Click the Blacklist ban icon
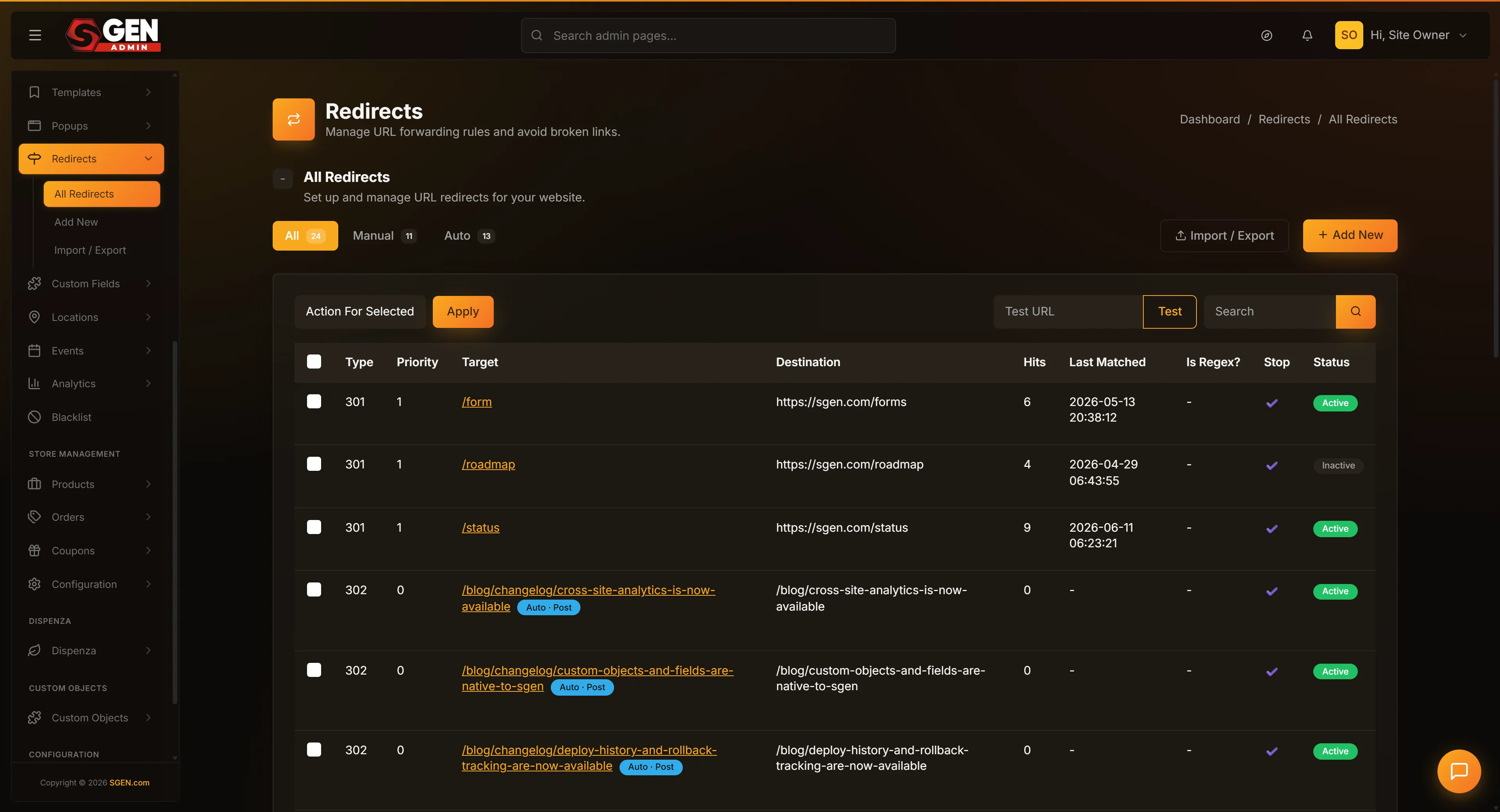 [34, 417]
